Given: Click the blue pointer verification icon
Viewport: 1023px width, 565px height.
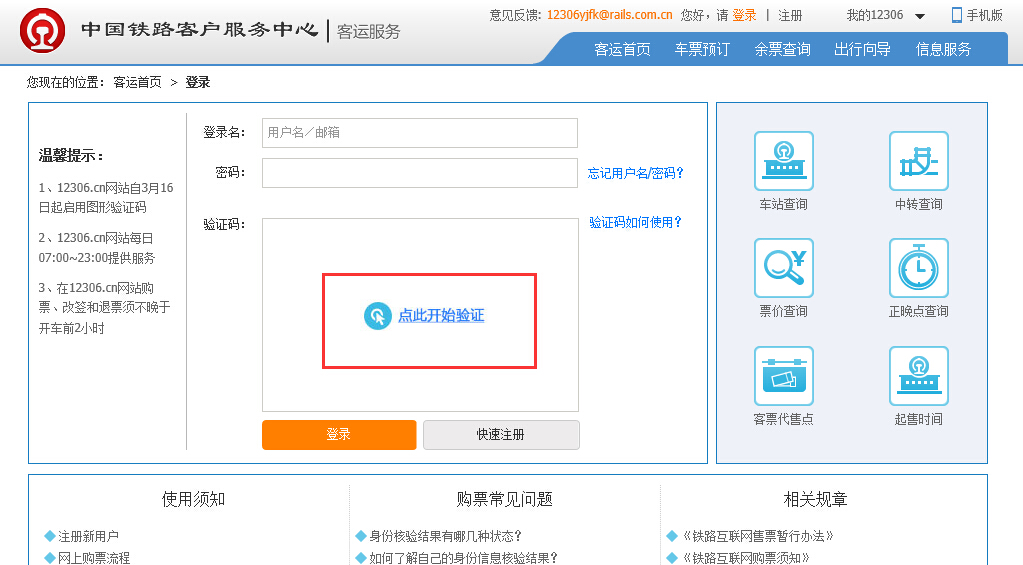Looking at the screenshot, I should (x=377, y=316).
